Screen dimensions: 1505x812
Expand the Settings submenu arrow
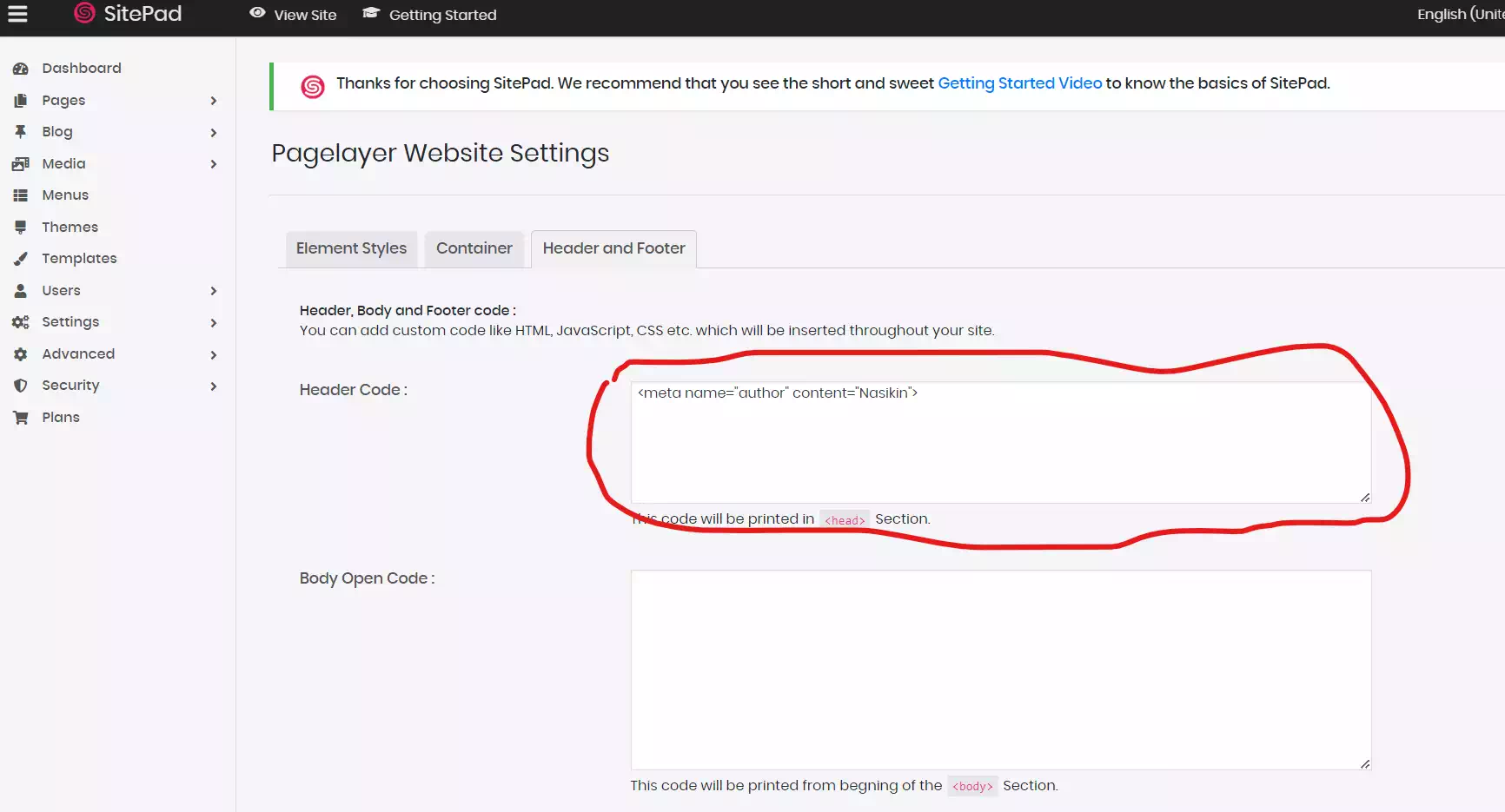[x=214, y=322]
